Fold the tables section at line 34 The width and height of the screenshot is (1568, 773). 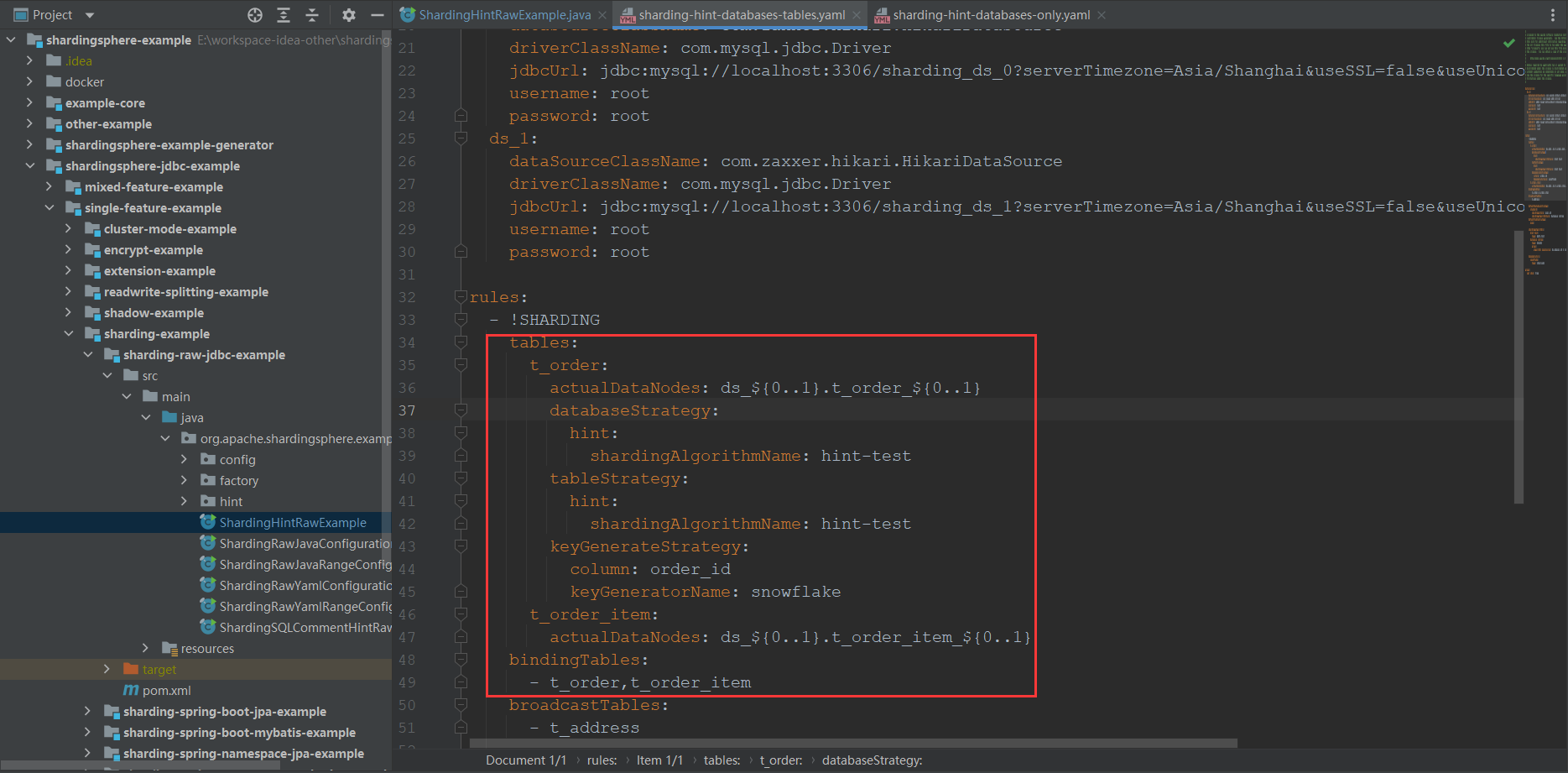click(x=460, y=342)
